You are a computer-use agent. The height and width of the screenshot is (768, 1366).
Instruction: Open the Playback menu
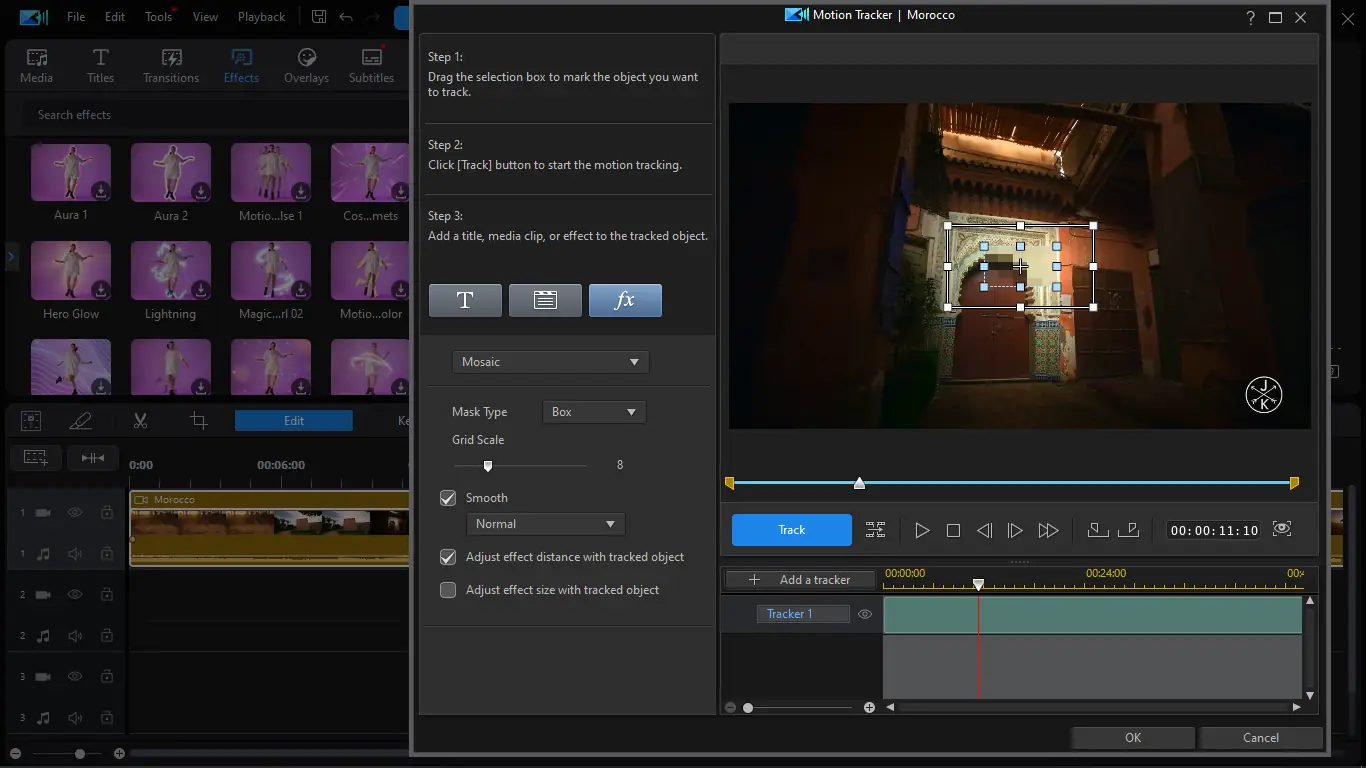coord(261,17)
